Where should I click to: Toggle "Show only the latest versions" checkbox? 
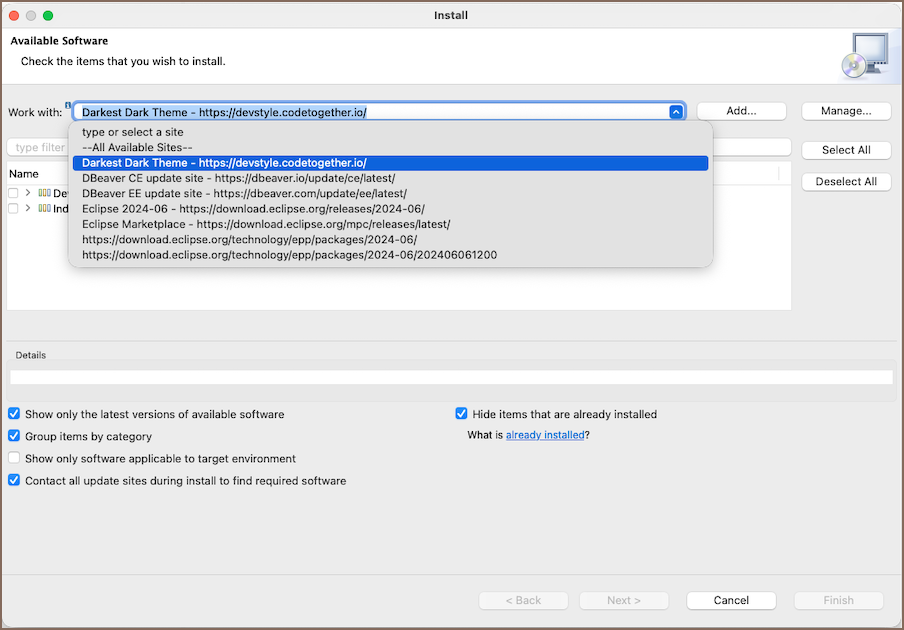(x=14, y=414)
